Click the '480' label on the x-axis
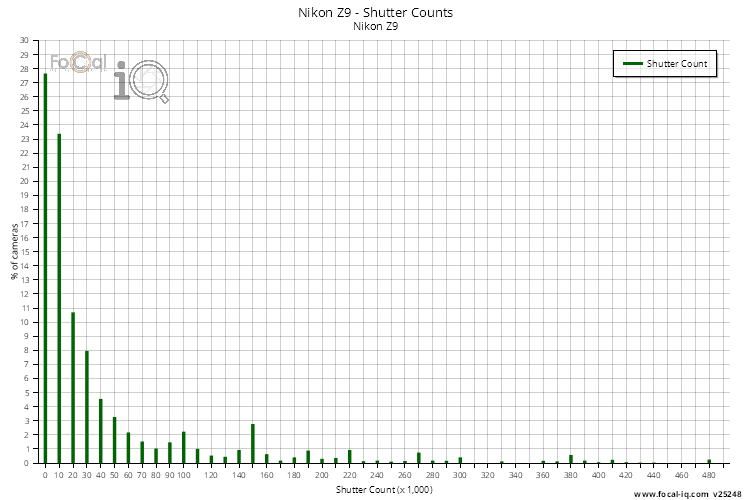The height and width of the screenshot is (500, 750). click(x=709, y=475)
